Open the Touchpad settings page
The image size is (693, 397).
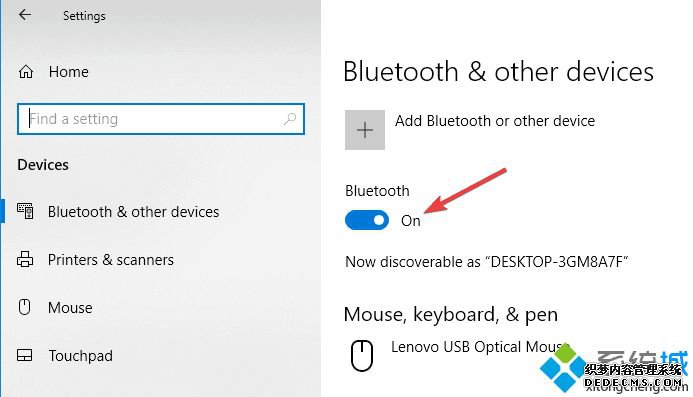coord(80,355)
